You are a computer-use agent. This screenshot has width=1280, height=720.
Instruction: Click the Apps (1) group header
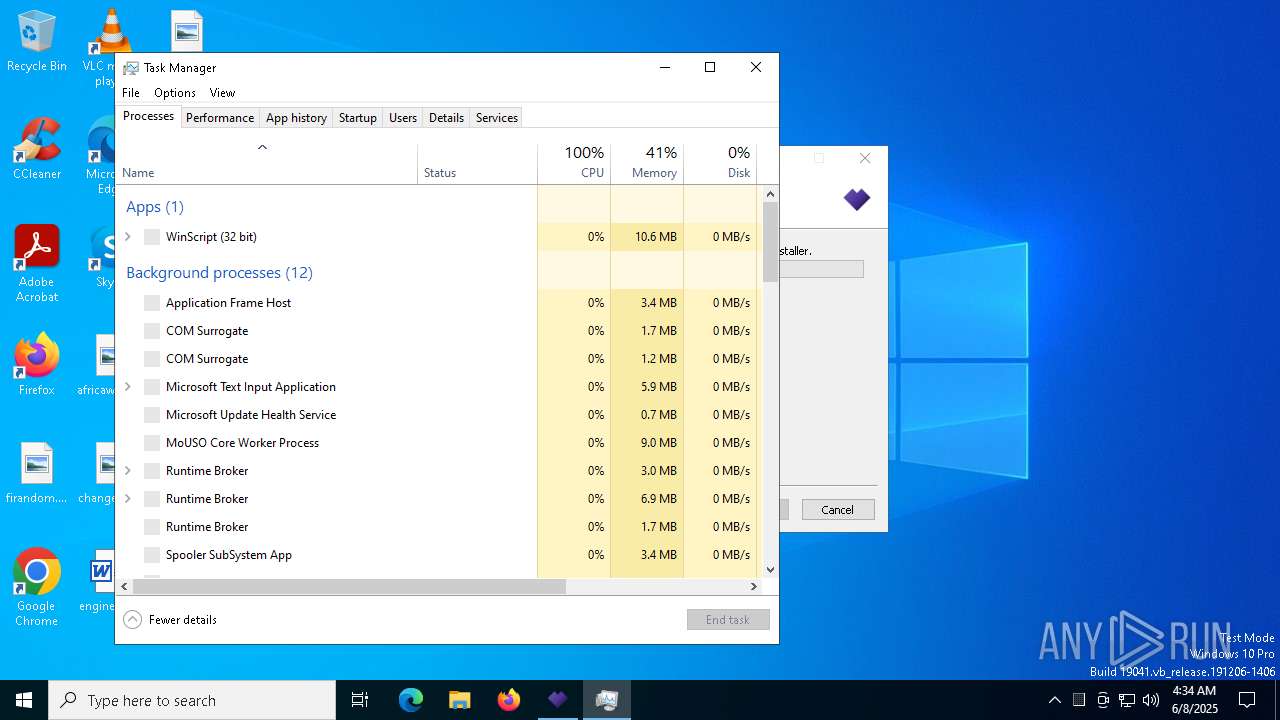coord(155,207)
